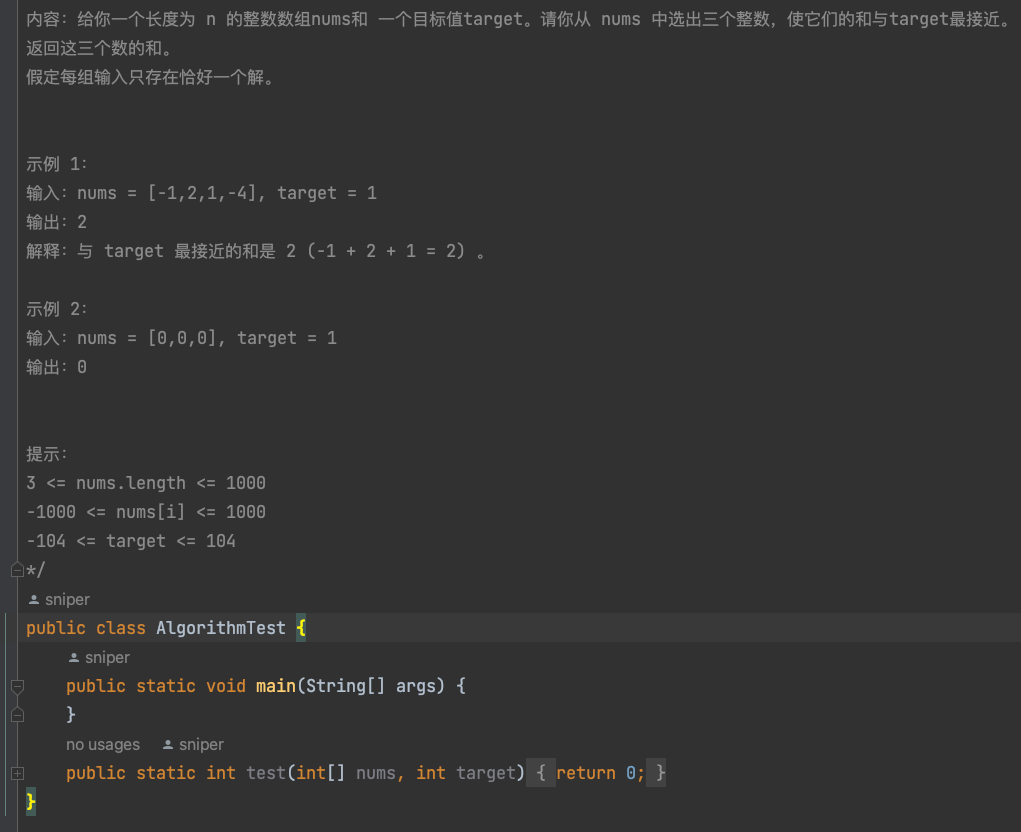Click the yellow closing brace of the class
Image resolution: width=1021 pixels, height=832 pixels.
[31, 801]
